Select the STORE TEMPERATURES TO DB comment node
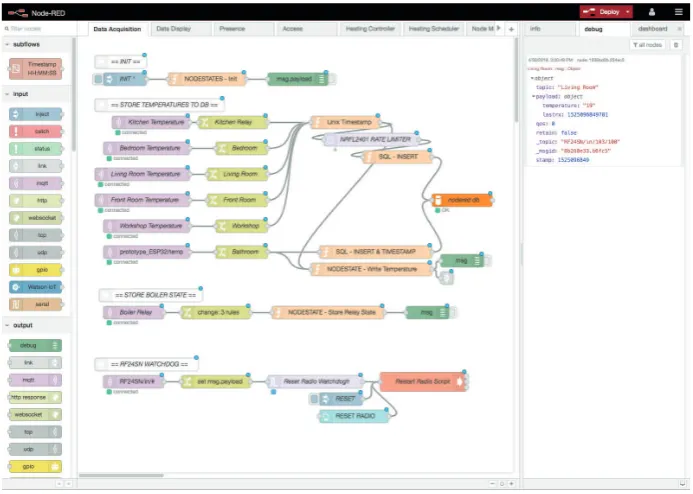The width and height of the screenshot is (693, 494). (159, 105)
